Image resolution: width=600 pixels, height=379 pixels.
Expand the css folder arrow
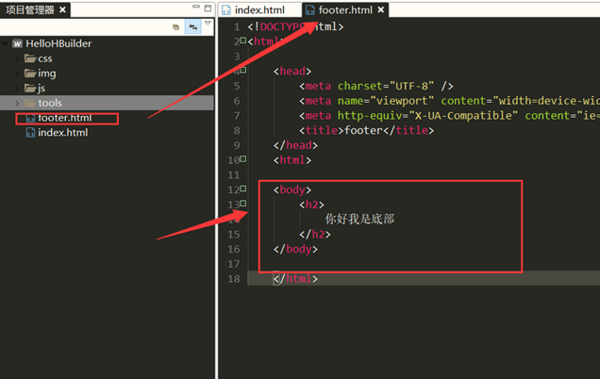click(x=17, y=59)
